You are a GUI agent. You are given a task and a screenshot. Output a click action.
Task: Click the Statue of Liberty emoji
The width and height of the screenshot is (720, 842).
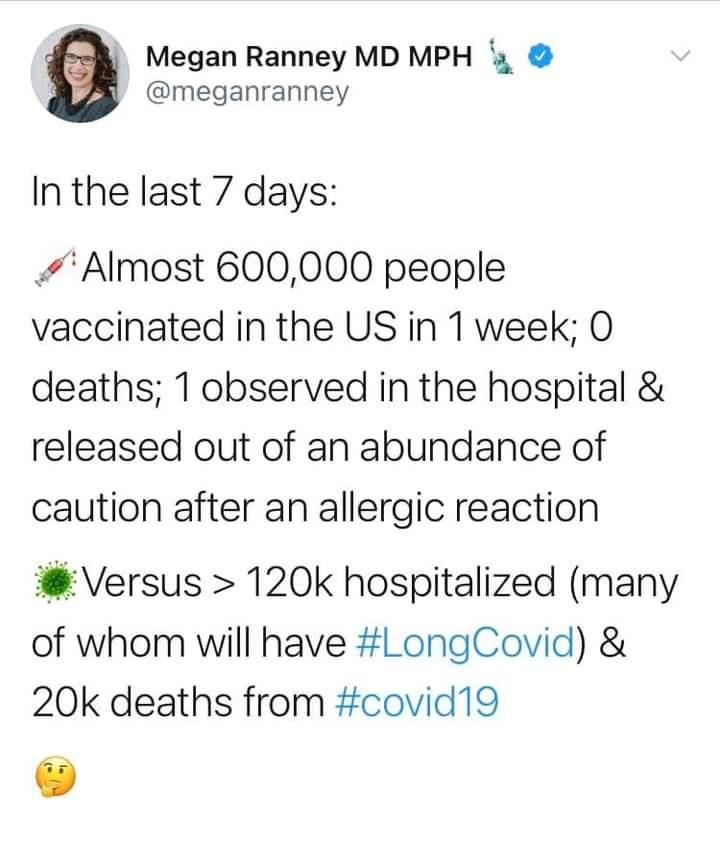click(502, 57)
